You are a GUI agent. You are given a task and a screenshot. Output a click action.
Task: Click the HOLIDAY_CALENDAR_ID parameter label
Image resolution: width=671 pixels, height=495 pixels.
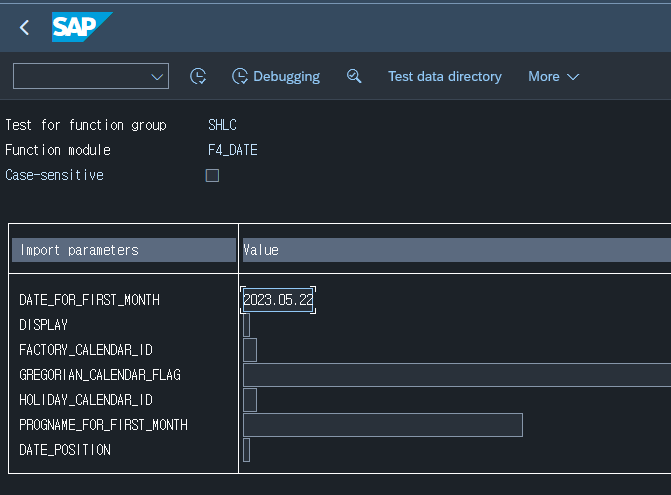(86, 400)
